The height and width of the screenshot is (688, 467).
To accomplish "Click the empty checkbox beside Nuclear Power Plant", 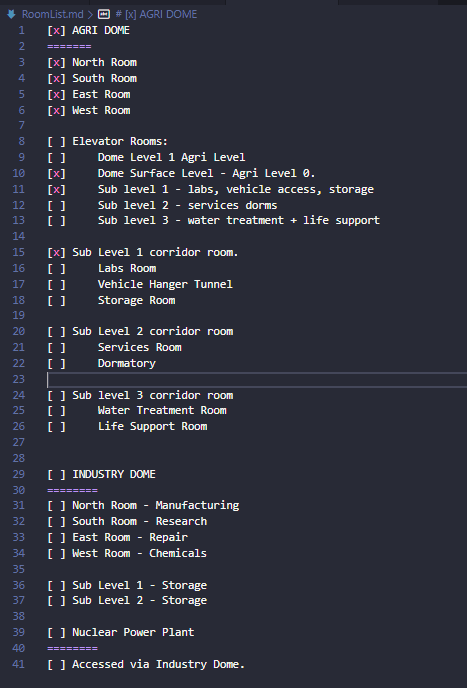I will point(56,632).
